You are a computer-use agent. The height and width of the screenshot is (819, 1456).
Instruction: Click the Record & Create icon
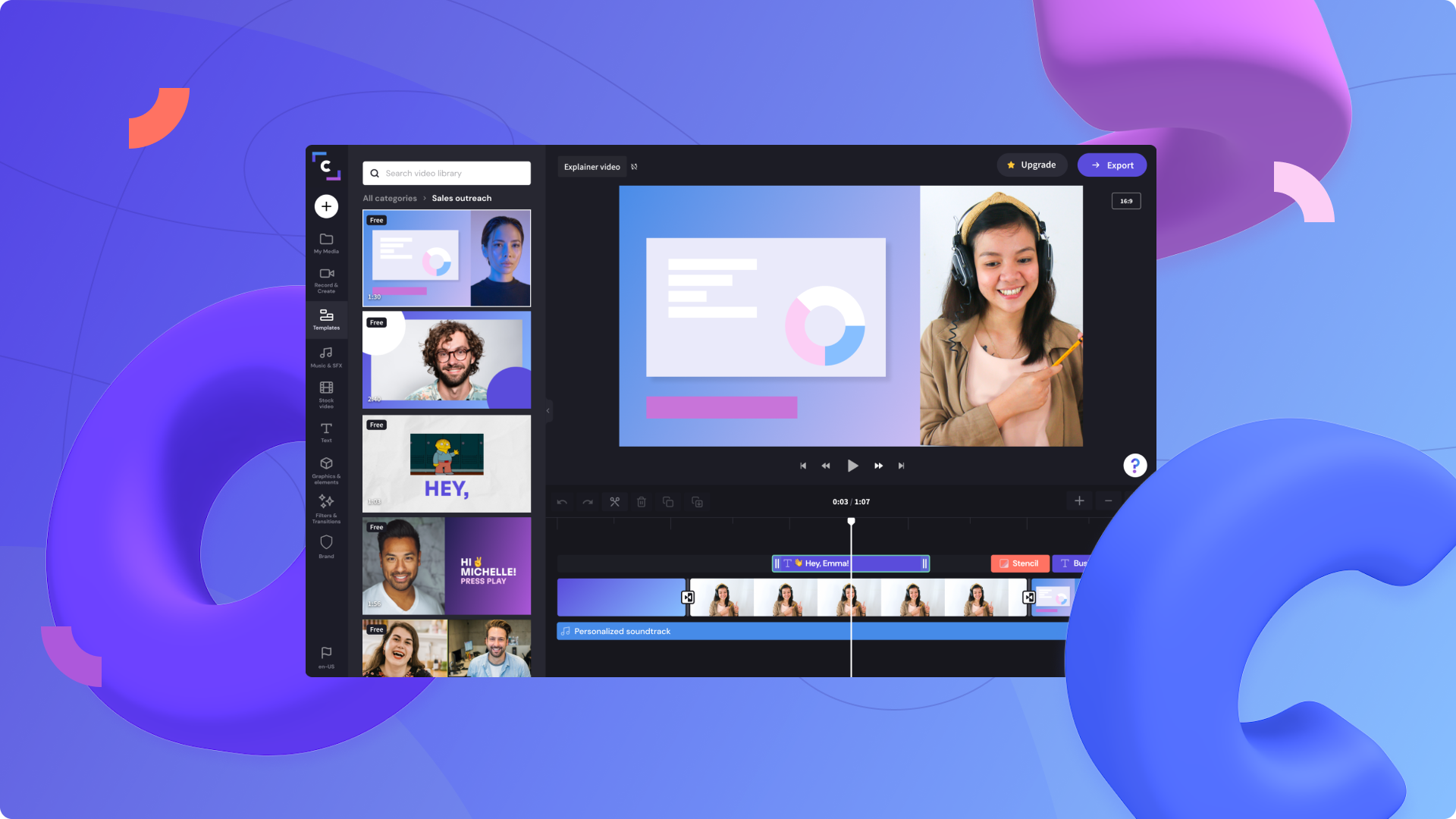(326, 280)
